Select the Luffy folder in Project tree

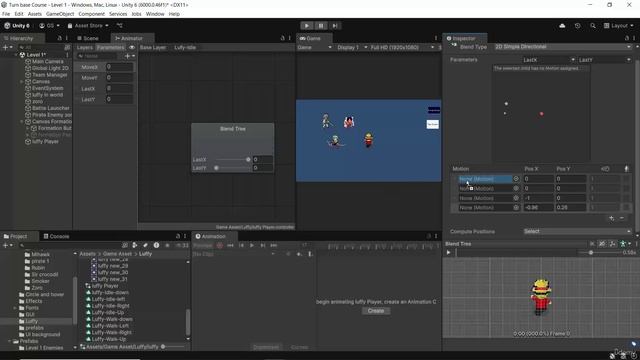point(31,321)
